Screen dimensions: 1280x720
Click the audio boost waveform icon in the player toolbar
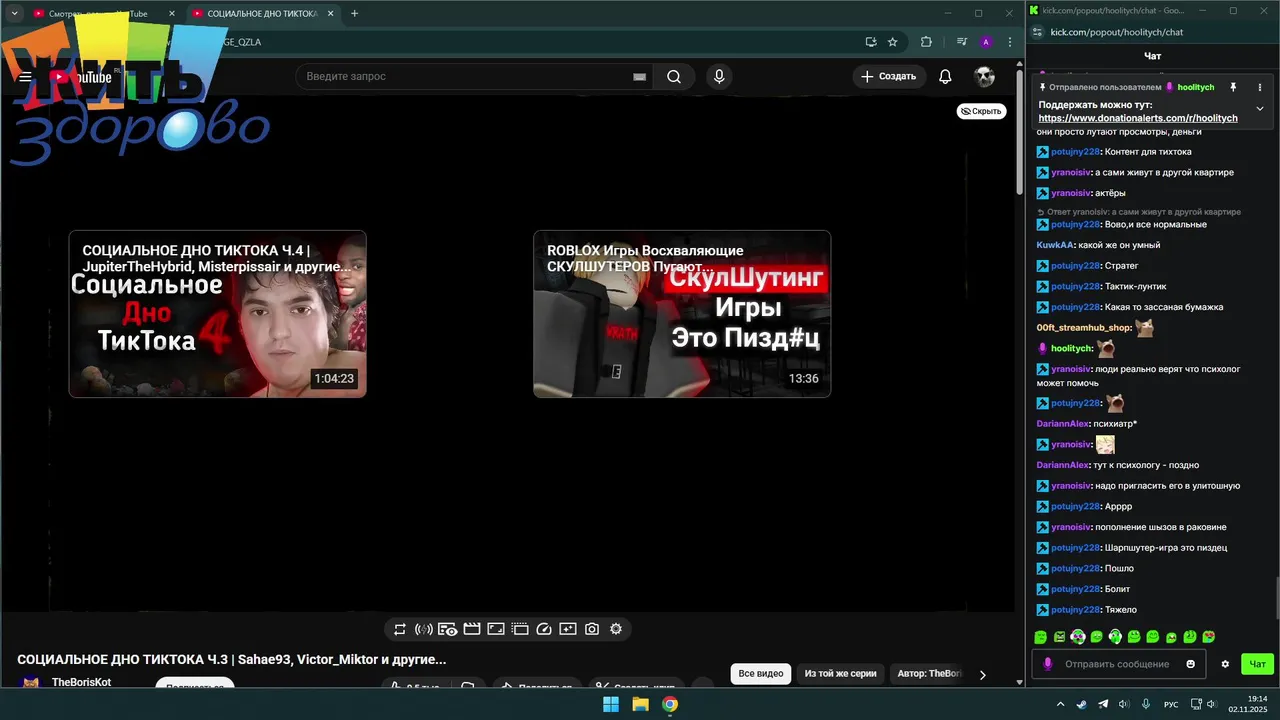424,629
